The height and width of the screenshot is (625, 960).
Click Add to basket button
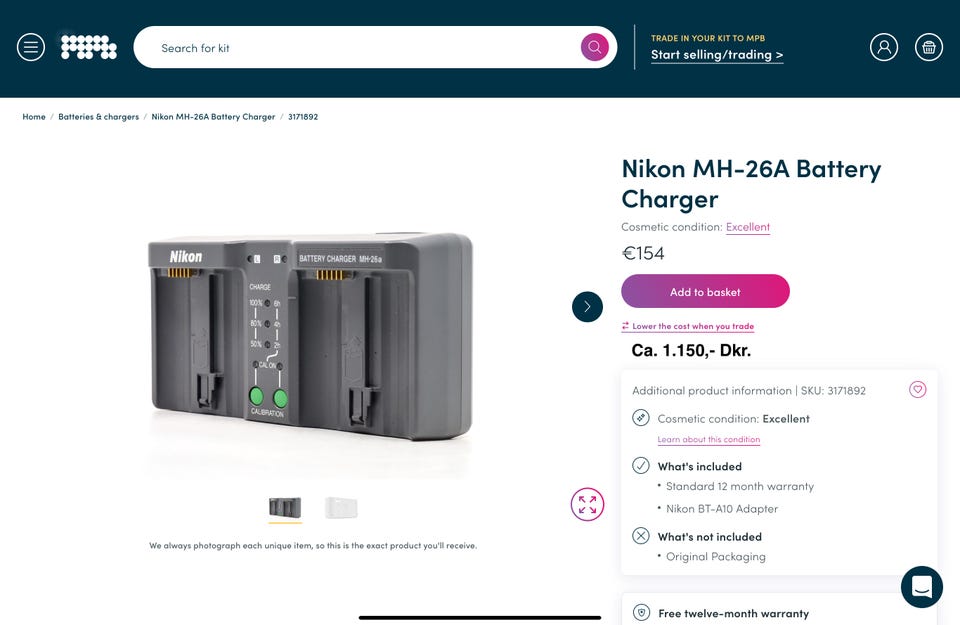coord(705,292)
